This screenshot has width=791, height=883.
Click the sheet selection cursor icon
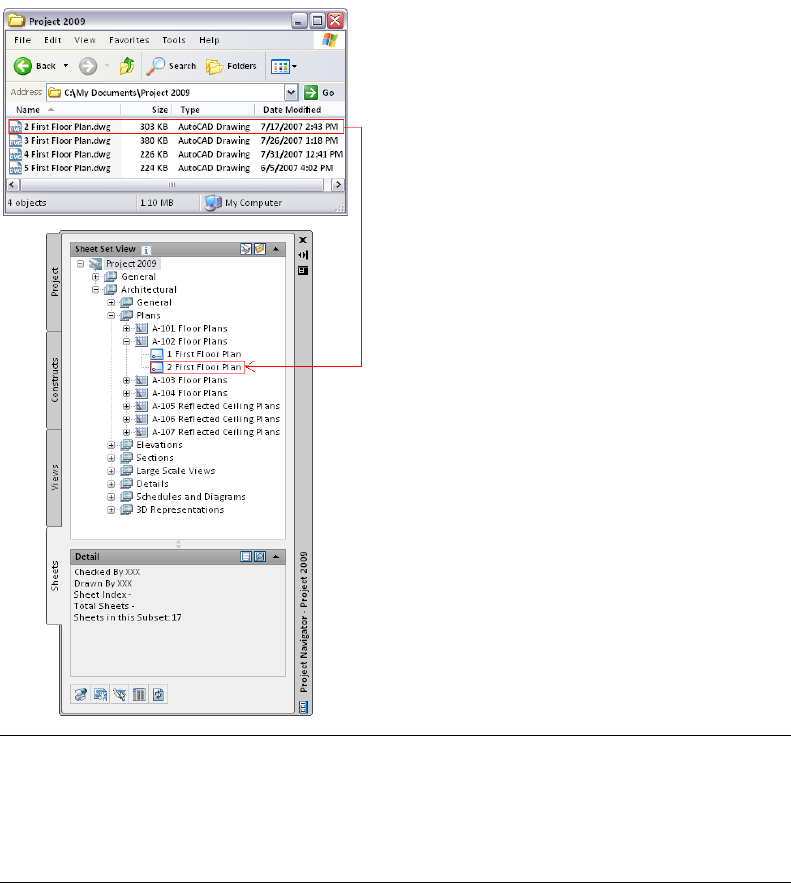120,694
